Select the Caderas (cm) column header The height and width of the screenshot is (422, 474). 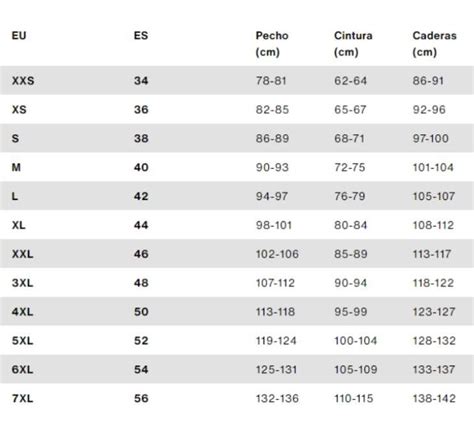click(x=435, y=44)
